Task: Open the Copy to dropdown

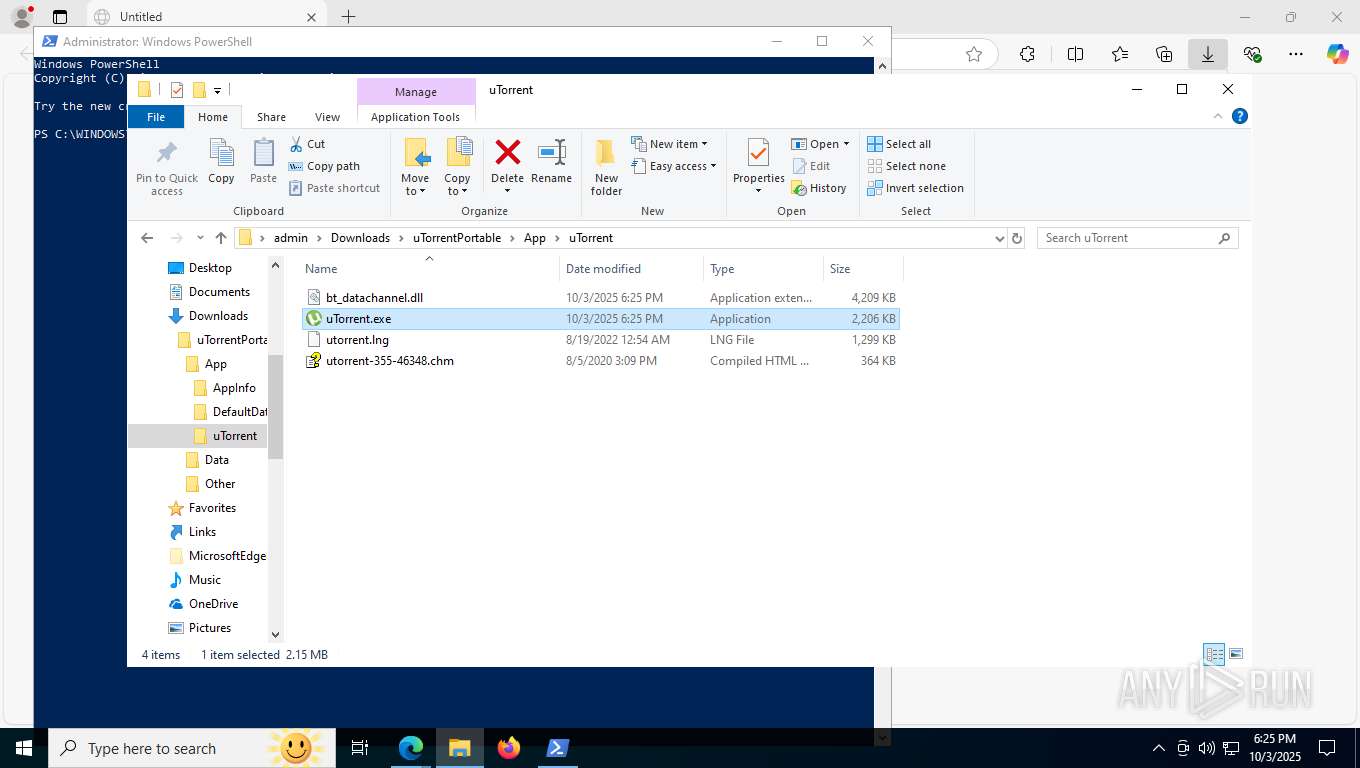Action: click(457, 185)
